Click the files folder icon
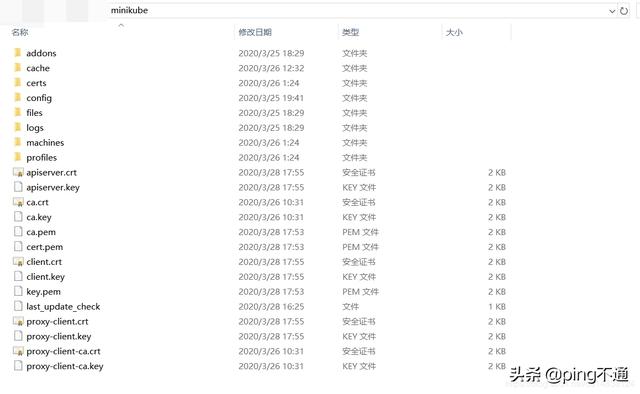This screenshot has height=394, width=640. point(18,112)
